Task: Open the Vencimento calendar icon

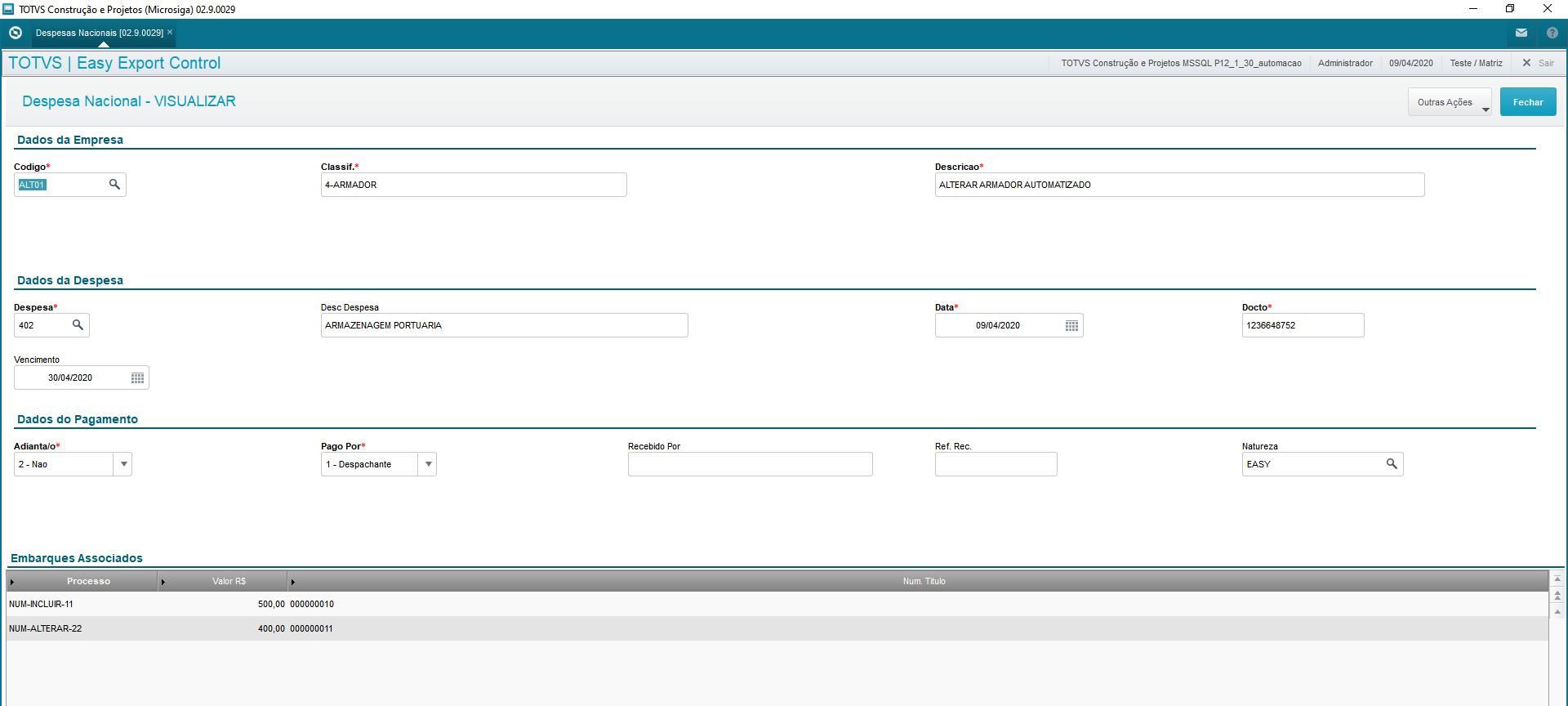Action: click(x=138, y=378)
